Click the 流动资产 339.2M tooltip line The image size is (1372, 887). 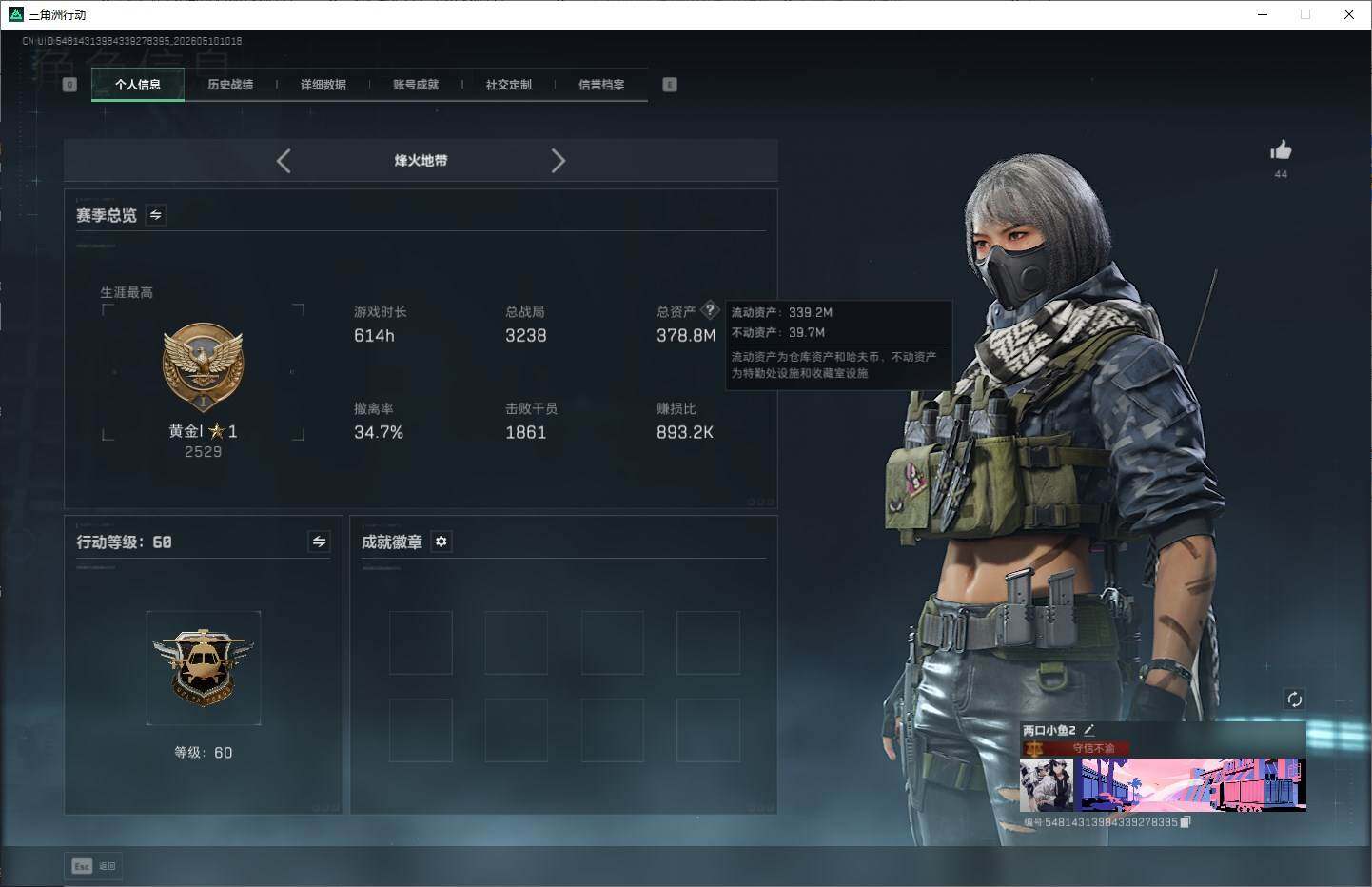[782, 312]
